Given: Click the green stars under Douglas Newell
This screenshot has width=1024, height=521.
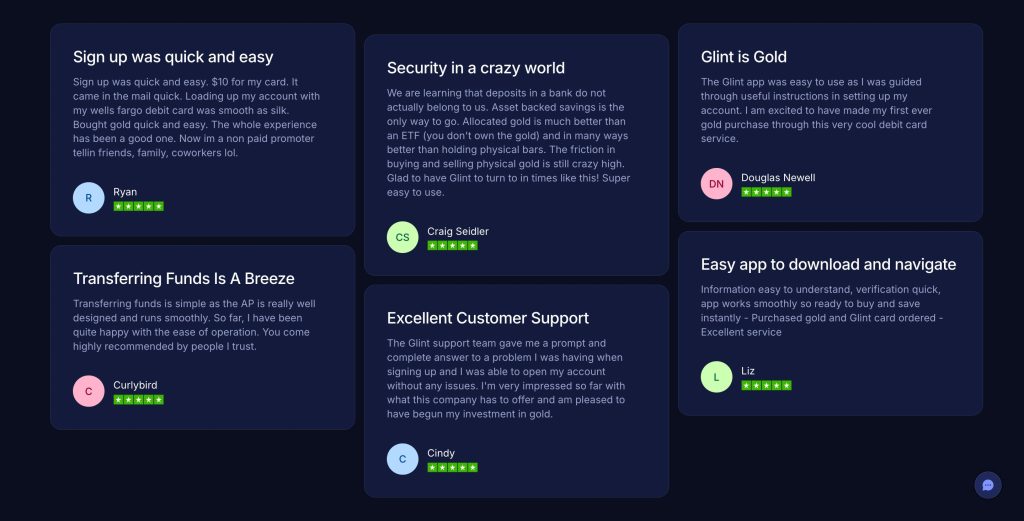Looking at the screenshot, I should pos(766,192).
